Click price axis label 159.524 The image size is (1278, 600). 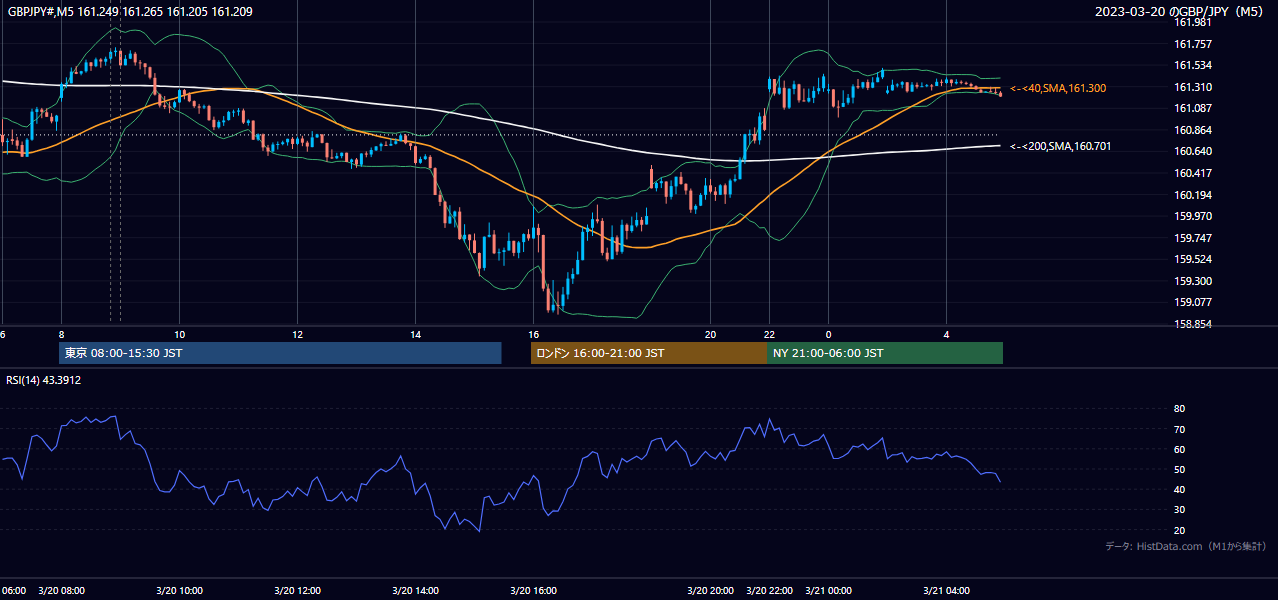1192,259
